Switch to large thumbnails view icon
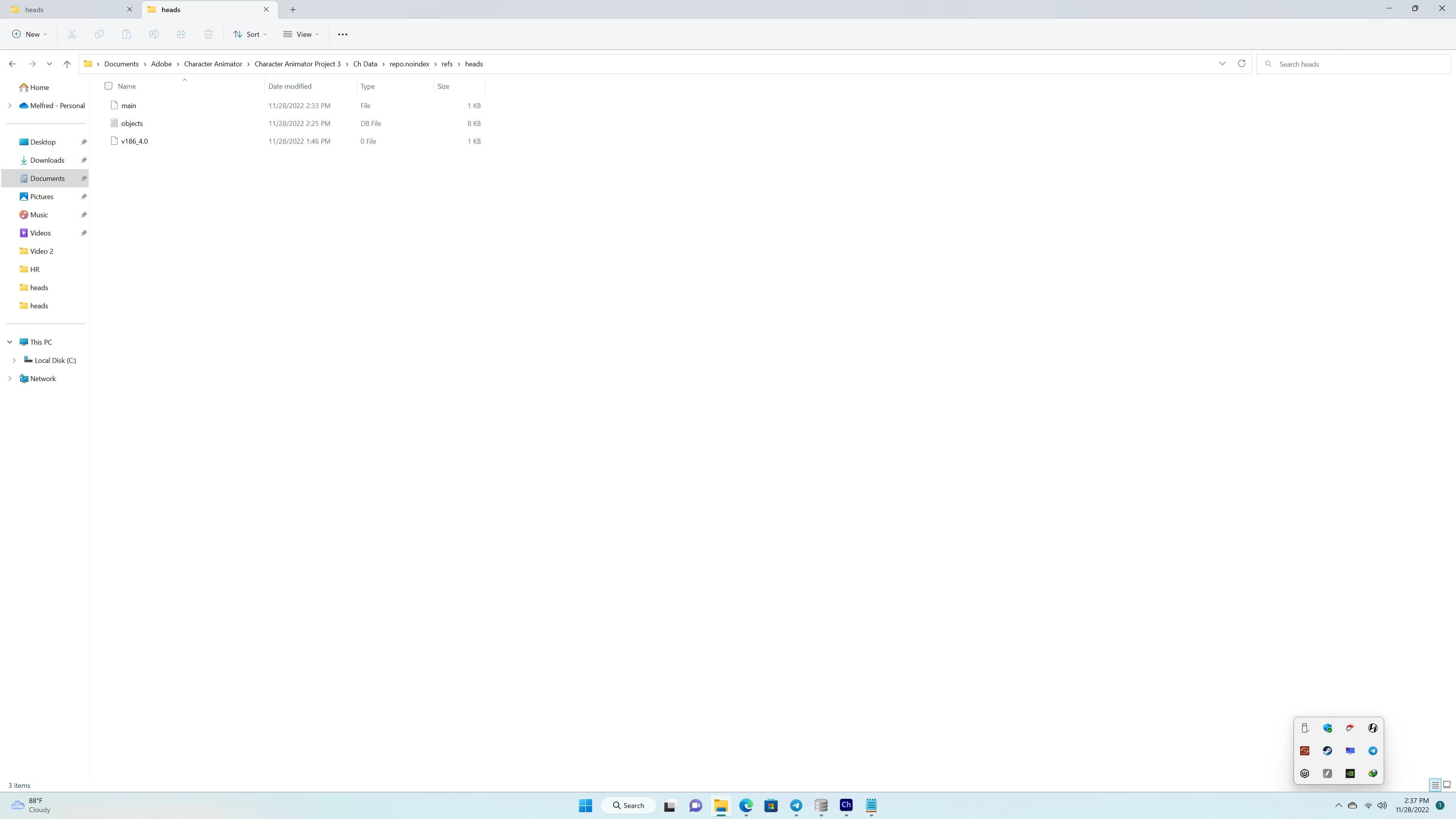Viewport: 1456px width, 819px height. [1447, 784]
